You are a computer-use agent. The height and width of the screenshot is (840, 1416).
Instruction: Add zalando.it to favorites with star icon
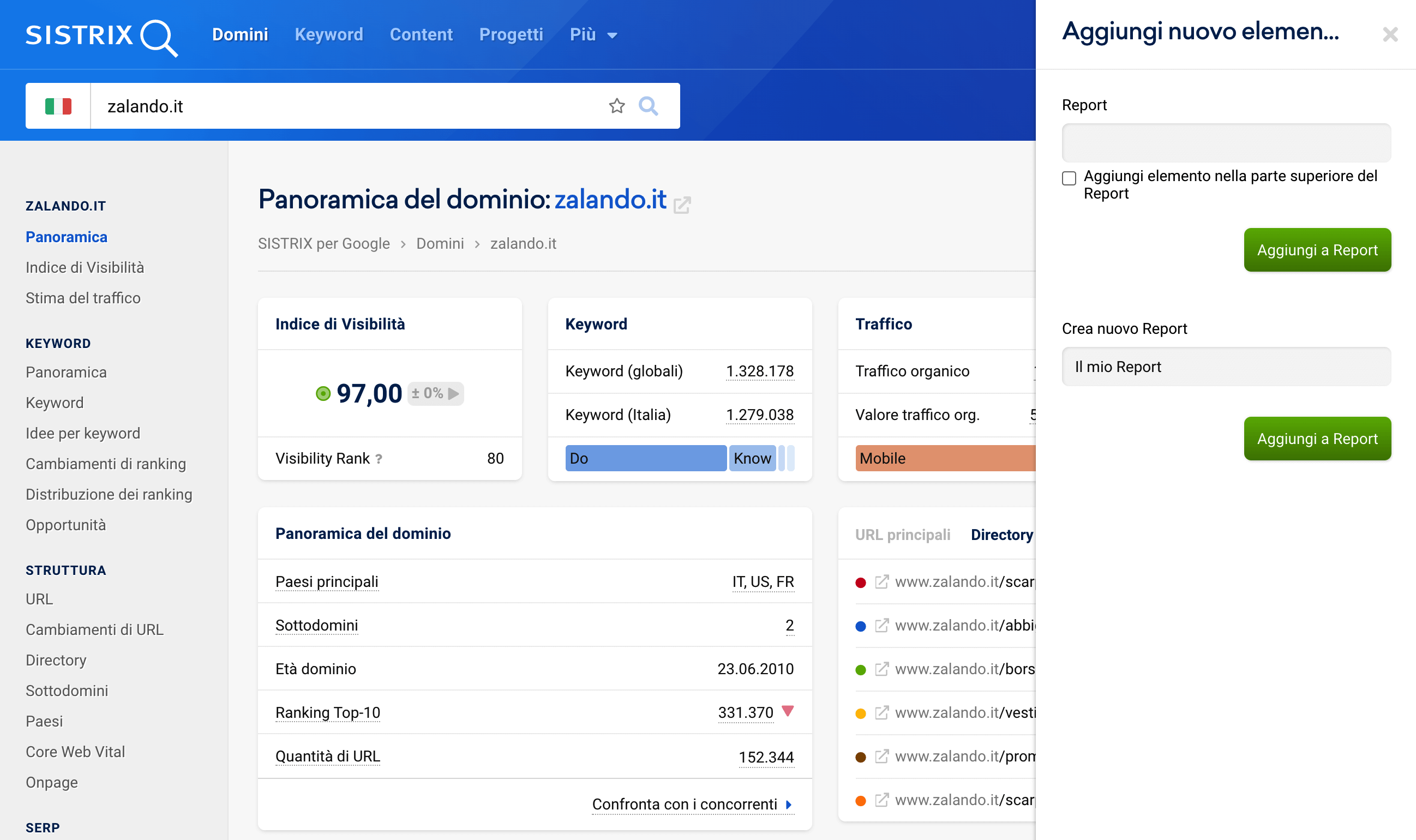617,106
